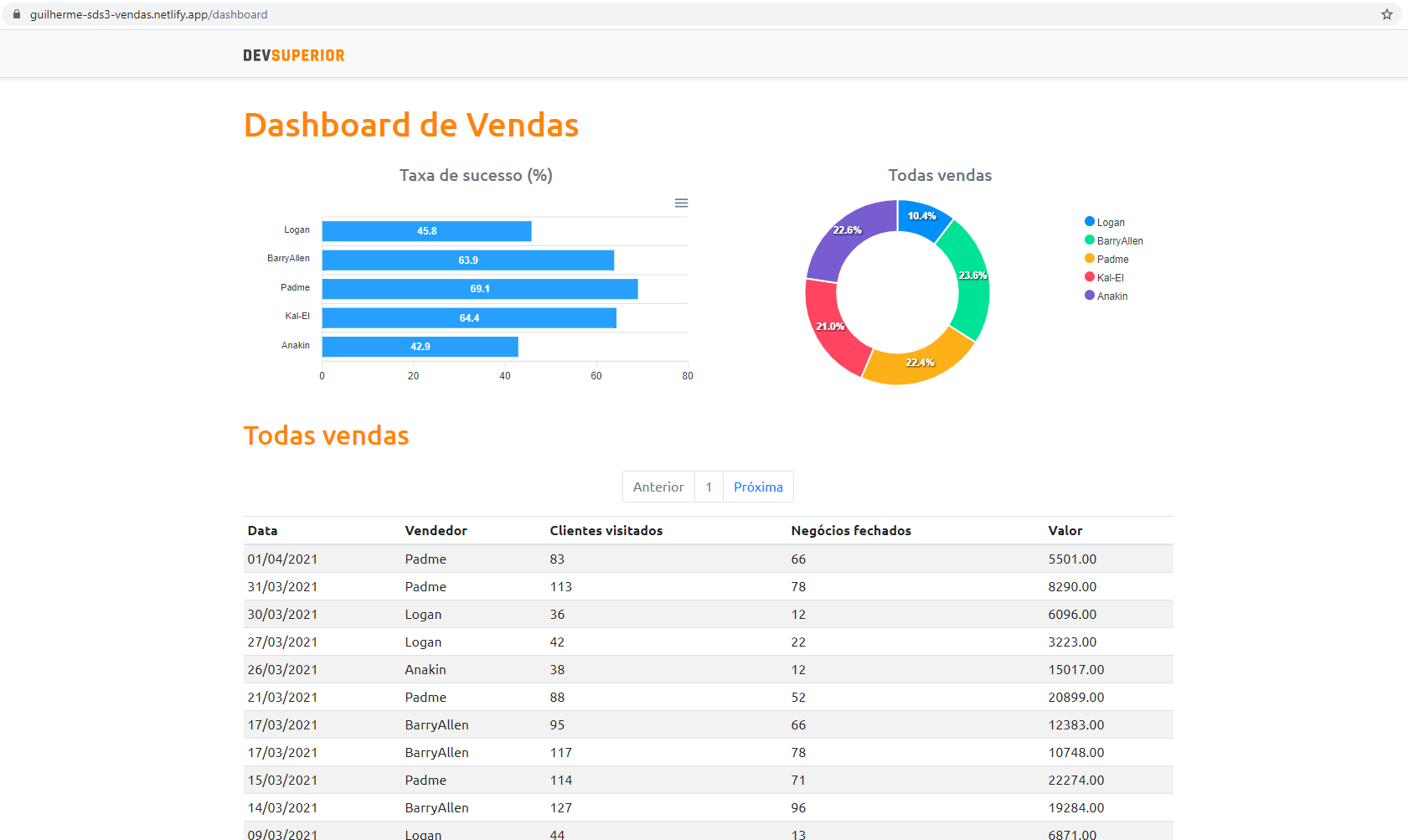Click the orange Padme legend dot
1408x840 pixels.
pos(1089,259)
